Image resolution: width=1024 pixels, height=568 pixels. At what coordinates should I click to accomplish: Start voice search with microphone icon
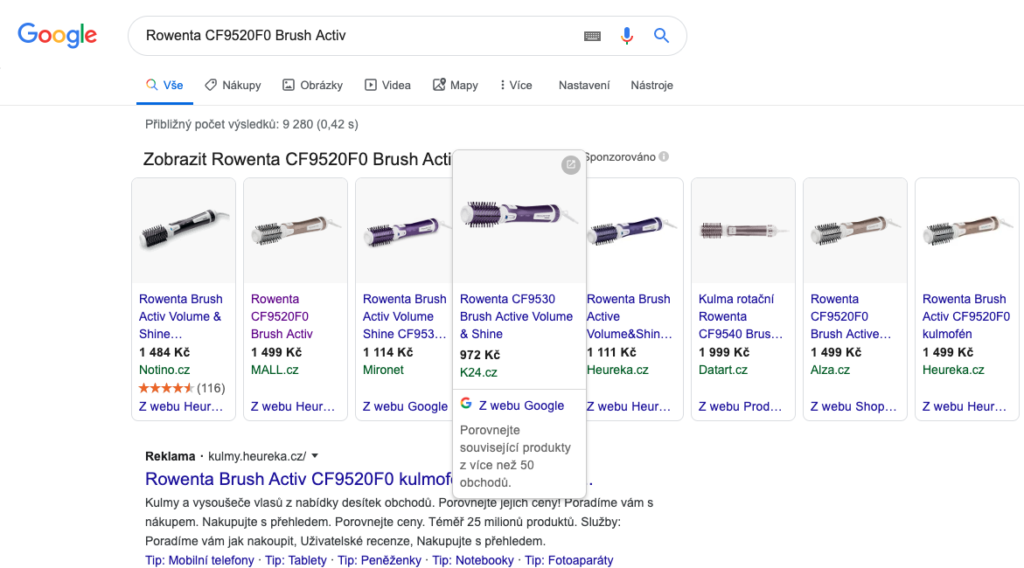pyautogui.click(x=626, y=35)
